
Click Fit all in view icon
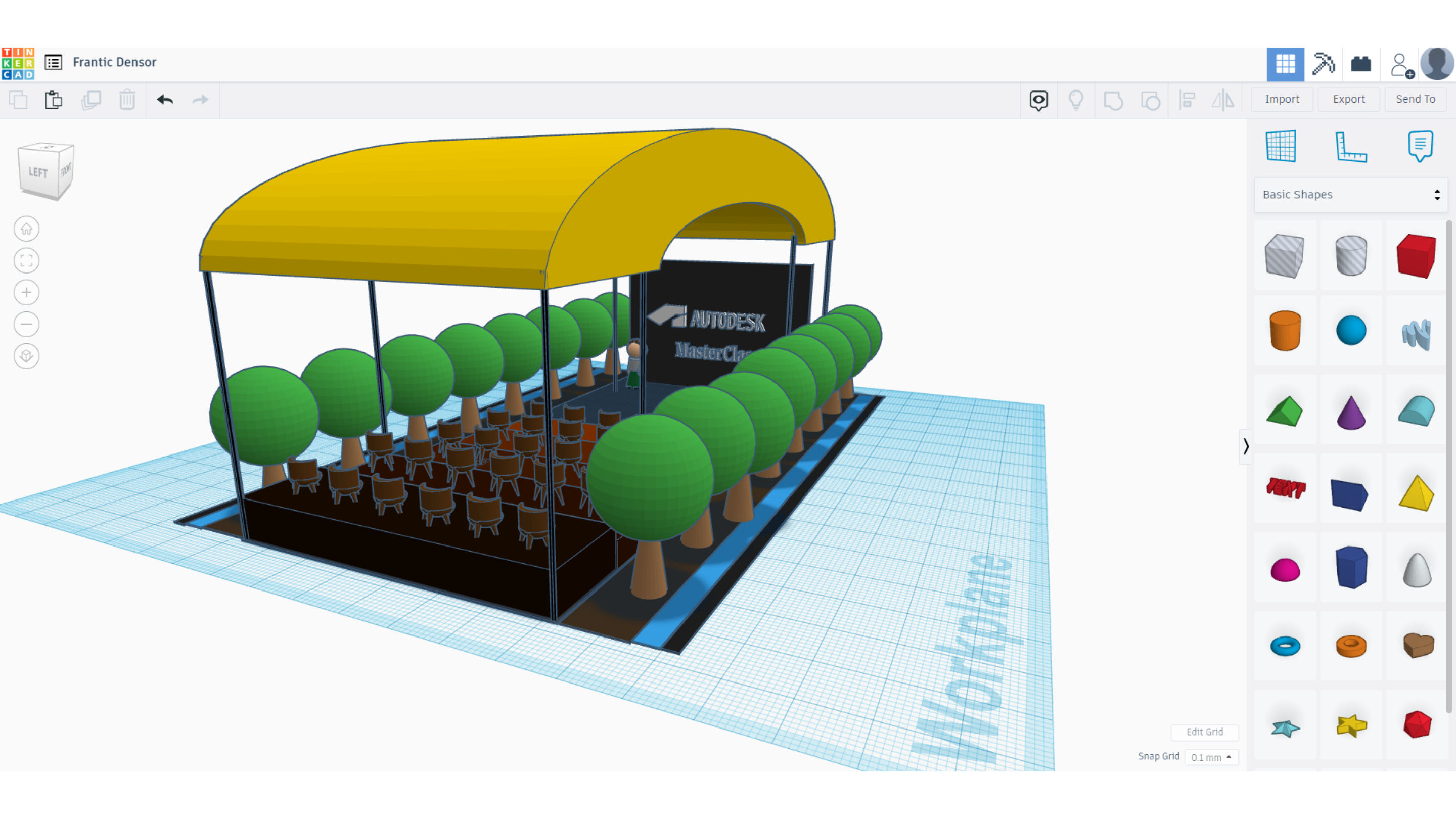pos(26,260)
